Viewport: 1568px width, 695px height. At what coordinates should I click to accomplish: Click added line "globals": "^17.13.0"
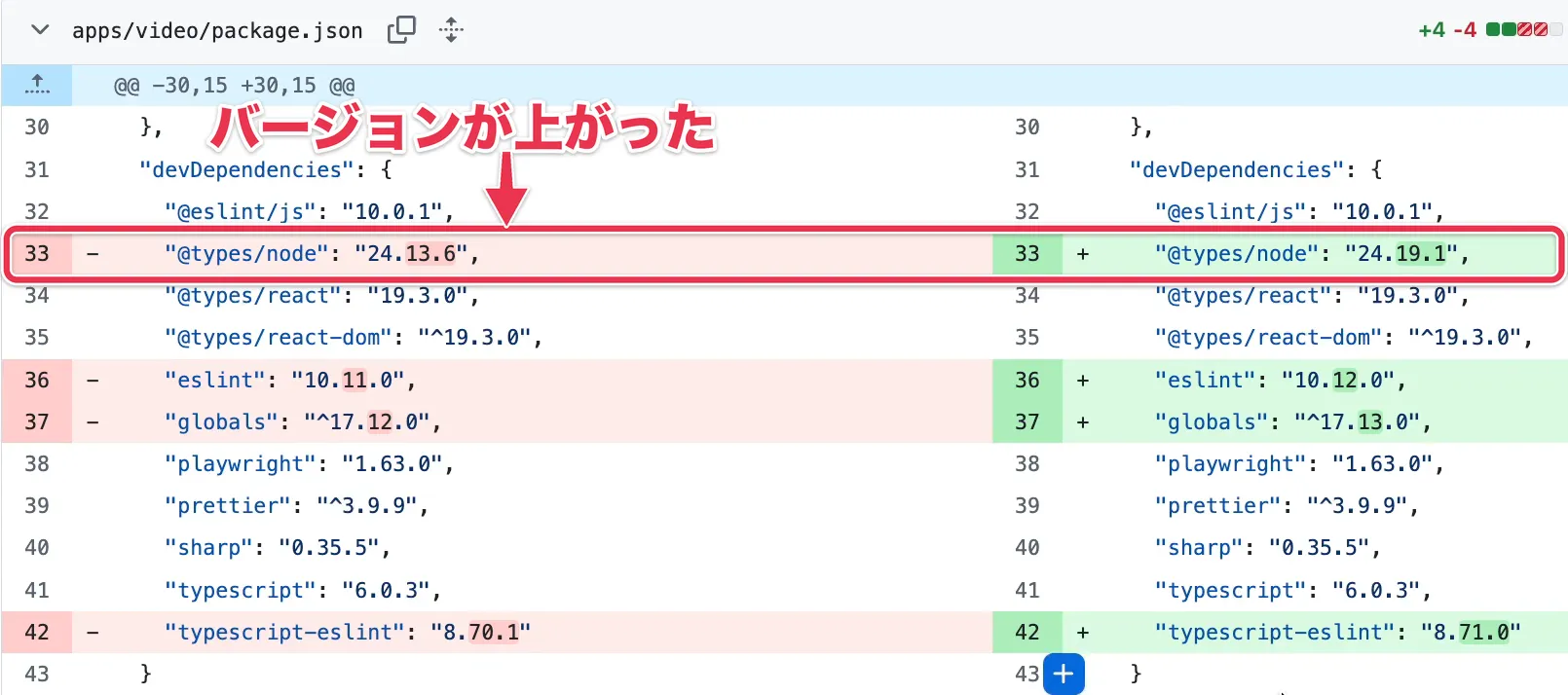click(1293, 422)
